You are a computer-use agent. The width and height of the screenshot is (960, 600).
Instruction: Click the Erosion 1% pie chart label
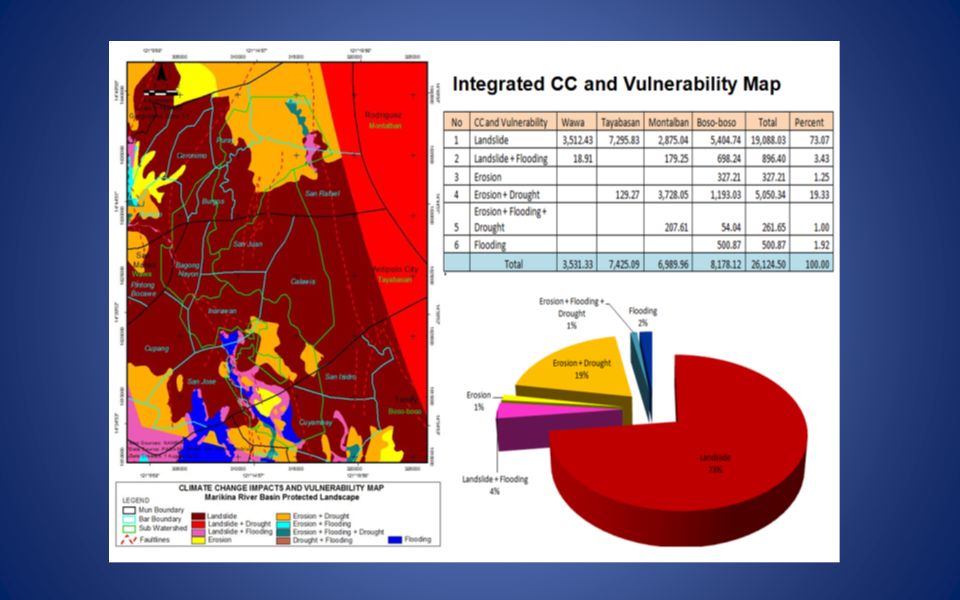[478, 401]
